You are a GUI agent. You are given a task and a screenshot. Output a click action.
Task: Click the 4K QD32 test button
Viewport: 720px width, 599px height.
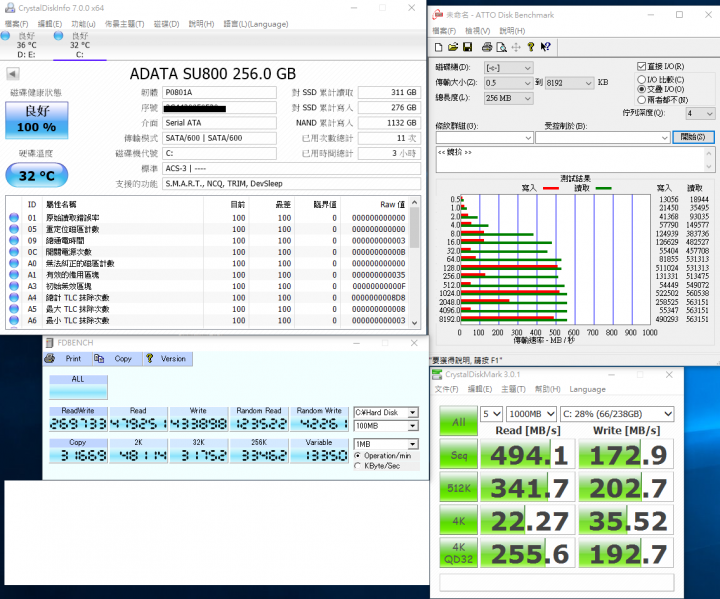coord(458,553)
